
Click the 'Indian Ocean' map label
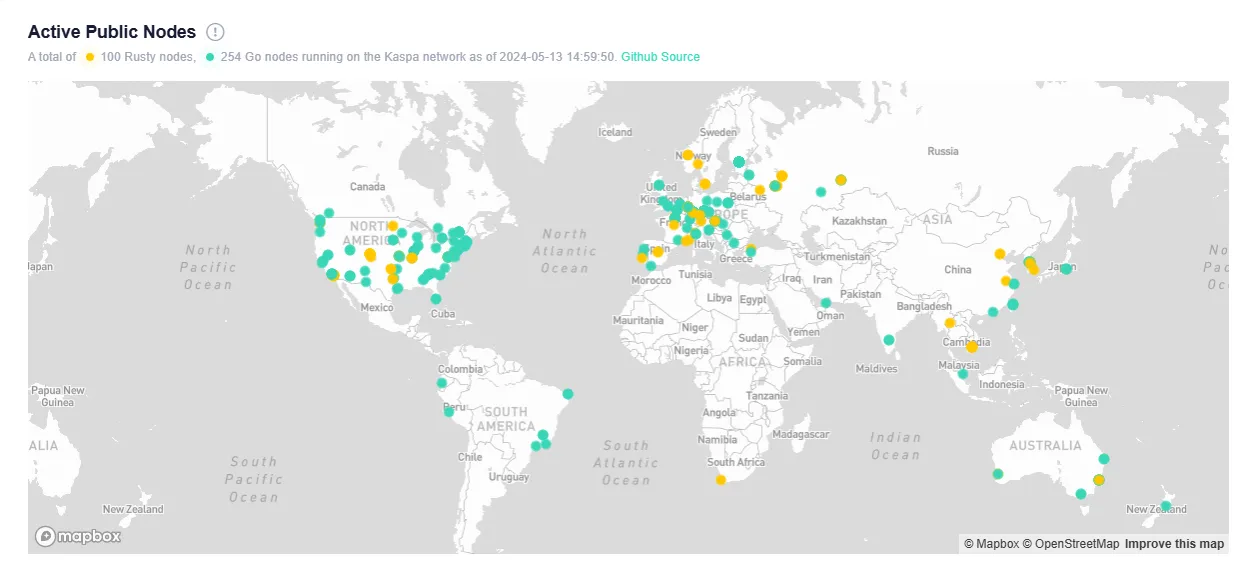coord(895,446)
